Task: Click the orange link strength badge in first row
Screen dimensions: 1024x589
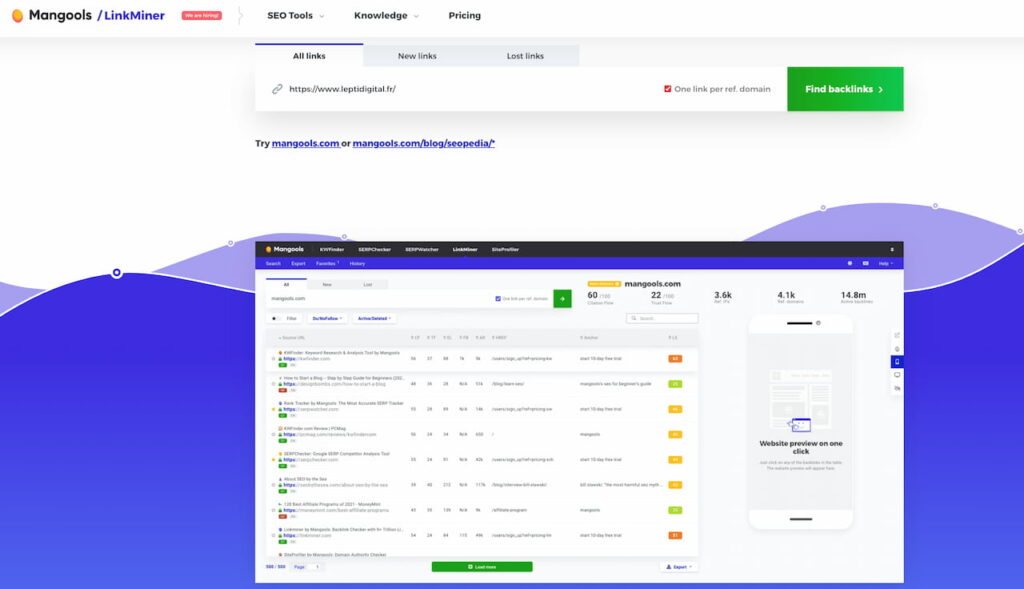Action: [x=675, y=358]
